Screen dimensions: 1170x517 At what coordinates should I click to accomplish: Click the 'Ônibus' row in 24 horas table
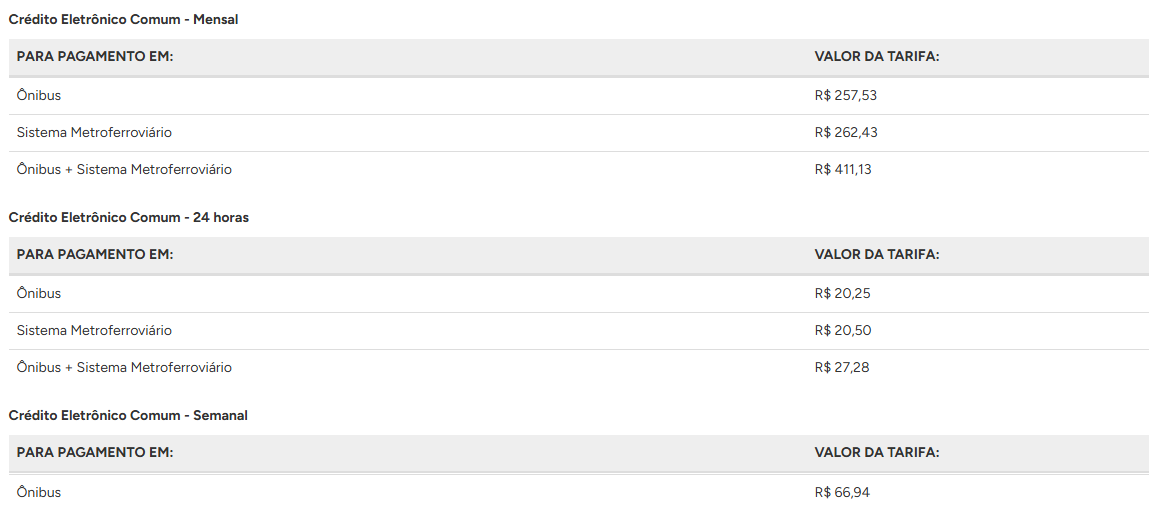tap(39, 293)
